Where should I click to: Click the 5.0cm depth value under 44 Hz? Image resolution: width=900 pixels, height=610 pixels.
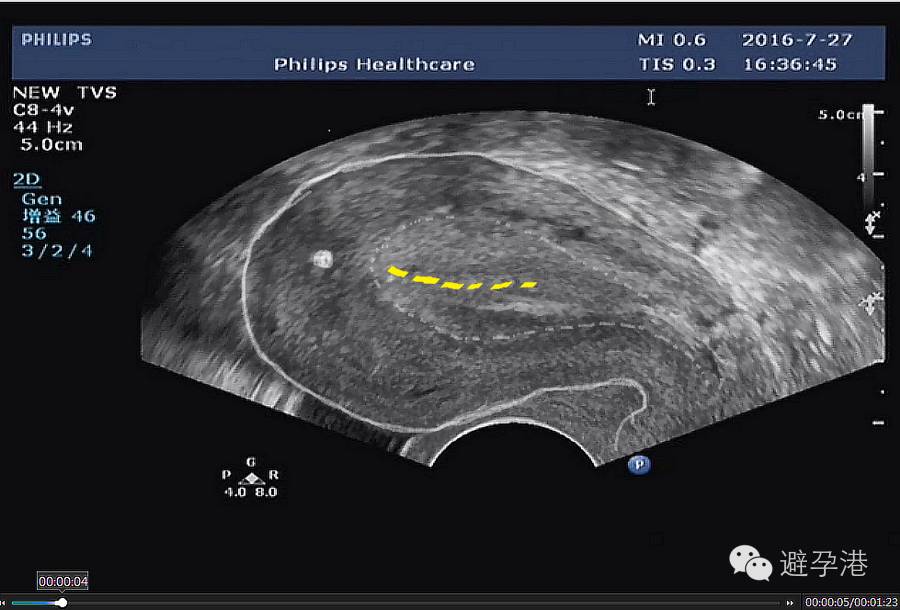pyautogui.click(x=51, y=144)
